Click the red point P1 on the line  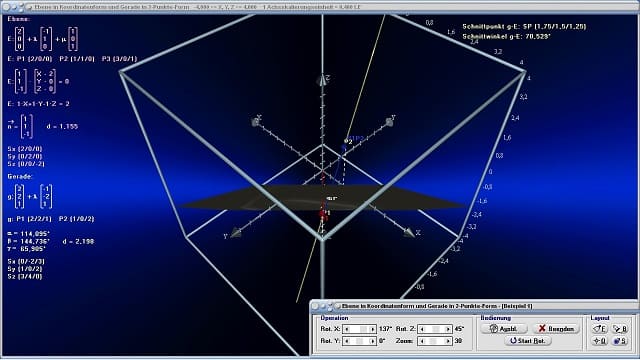click(322, 213)
